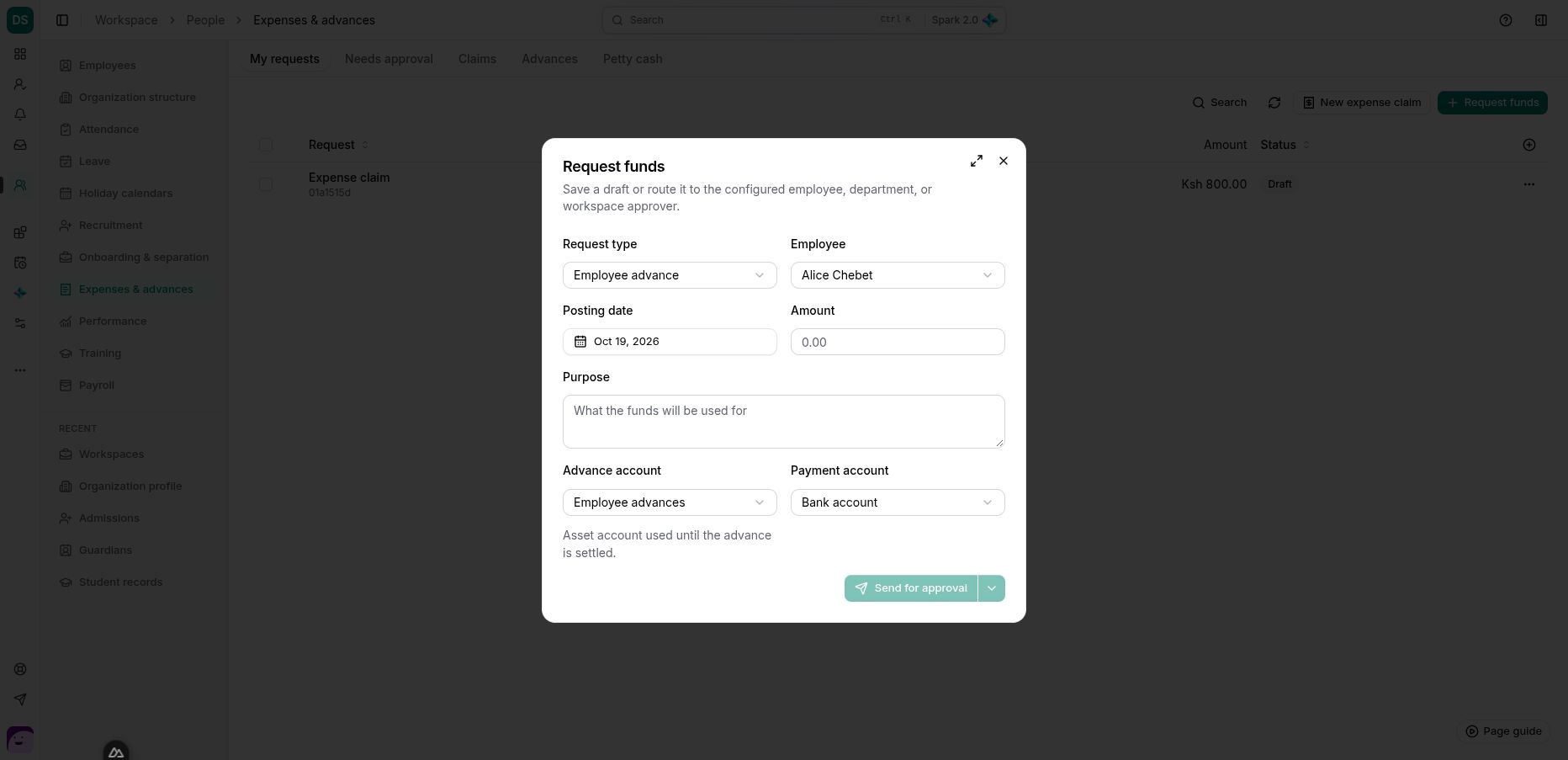Image resolution: width=1568 pixels, height=760 pixels.
Task: Select the Expense claim row checkbox
Action: click(266, 184)
